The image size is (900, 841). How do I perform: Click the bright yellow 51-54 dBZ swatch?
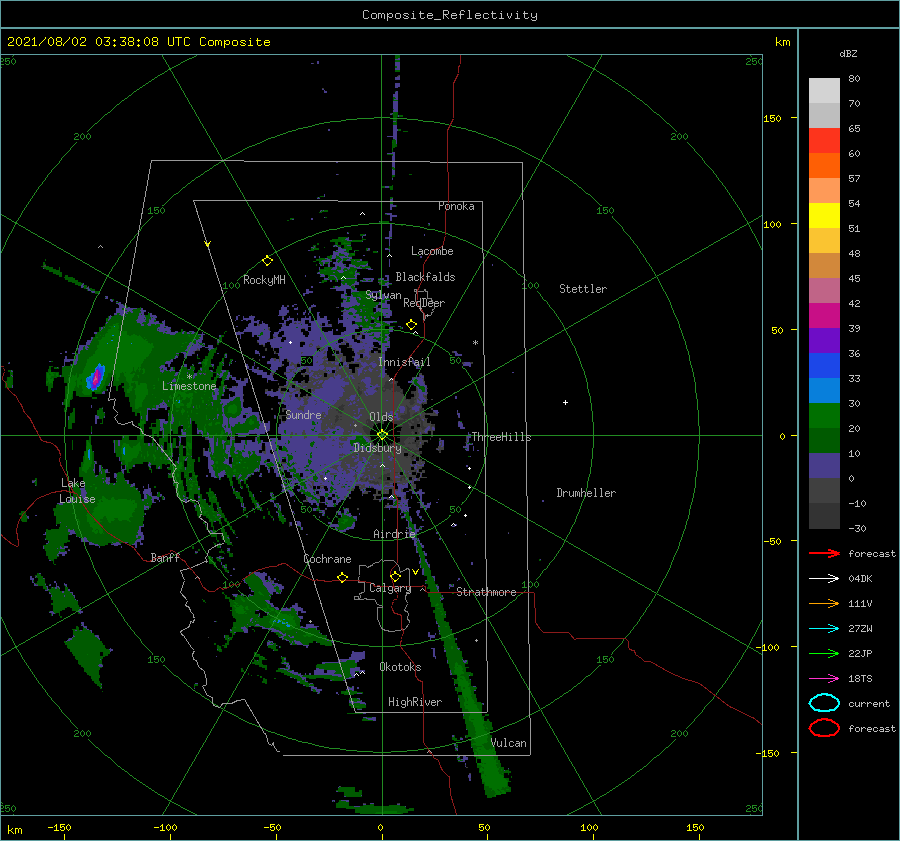tap(824, 216)
